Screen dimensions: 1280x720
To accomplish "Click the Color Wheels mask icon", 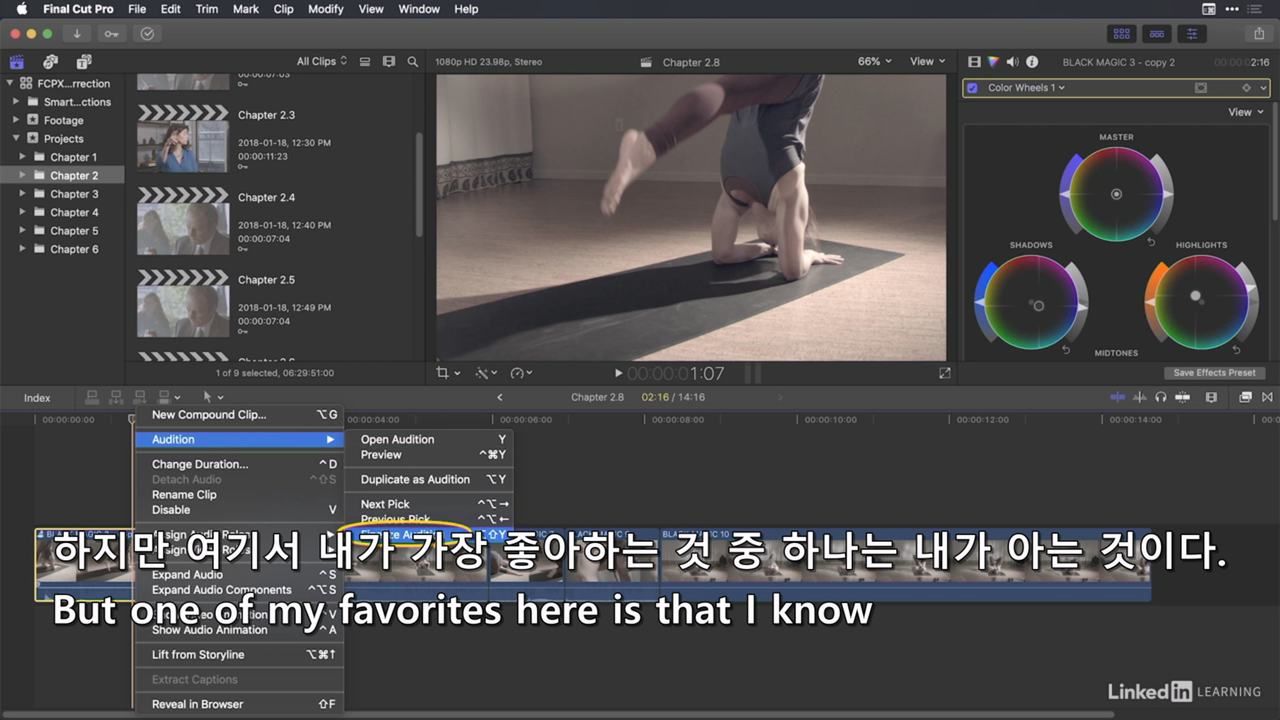I will [x=1201, y=88].
